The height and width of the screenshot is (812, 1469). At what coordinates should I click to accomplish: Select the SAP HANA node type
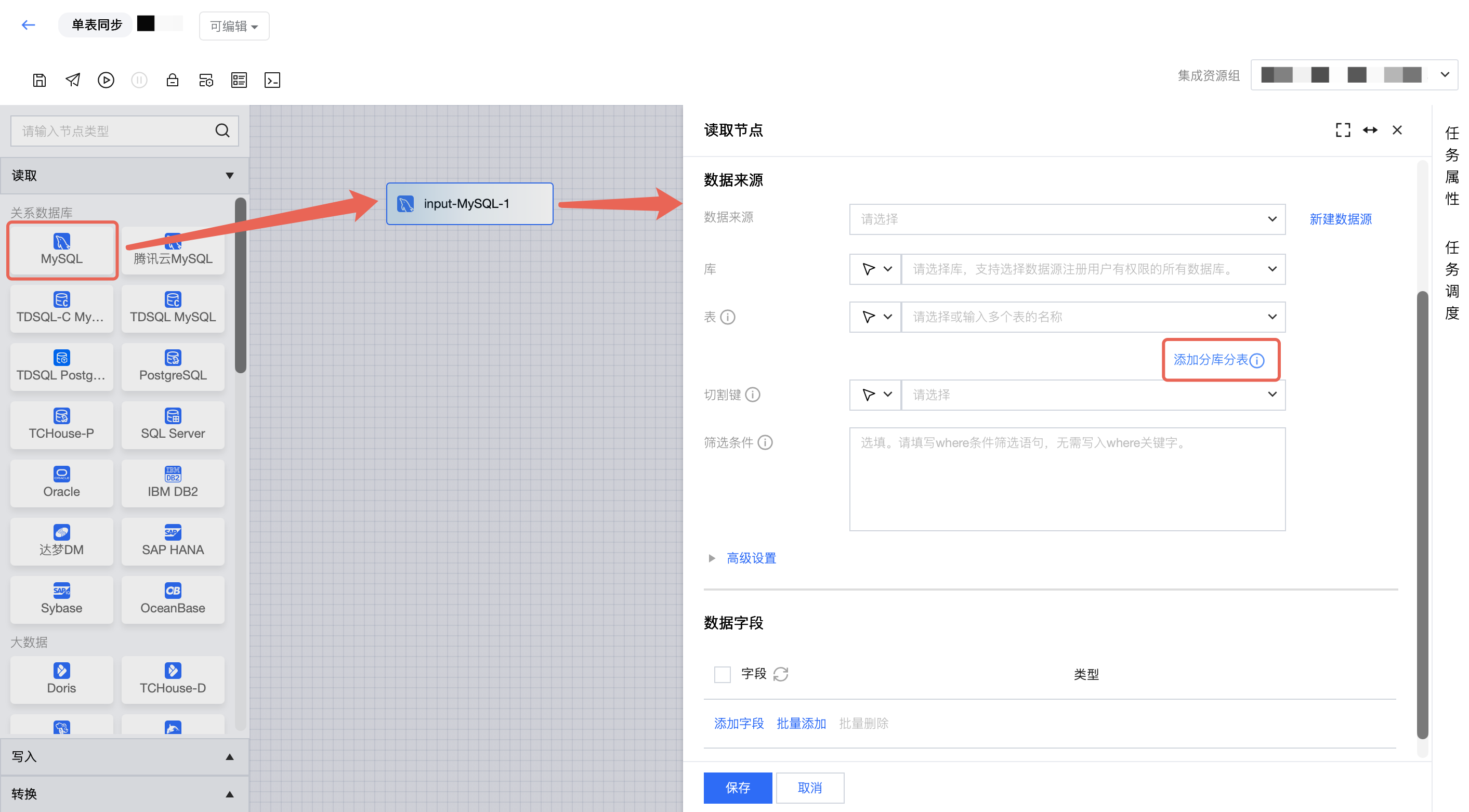173,541
